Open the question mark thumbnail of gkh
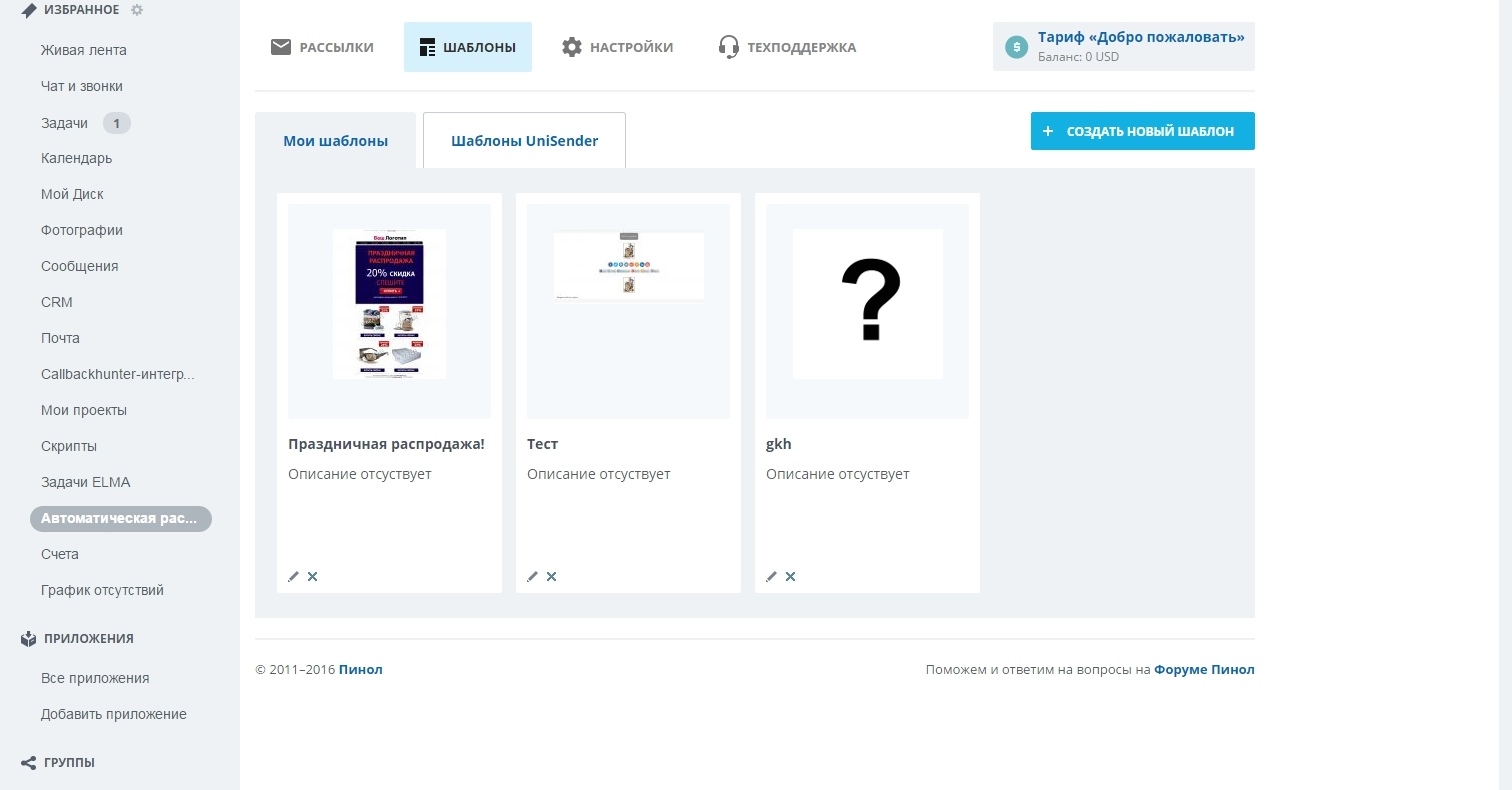Image resolution: width=1512 pixels, height=790 pixels. 868,304
